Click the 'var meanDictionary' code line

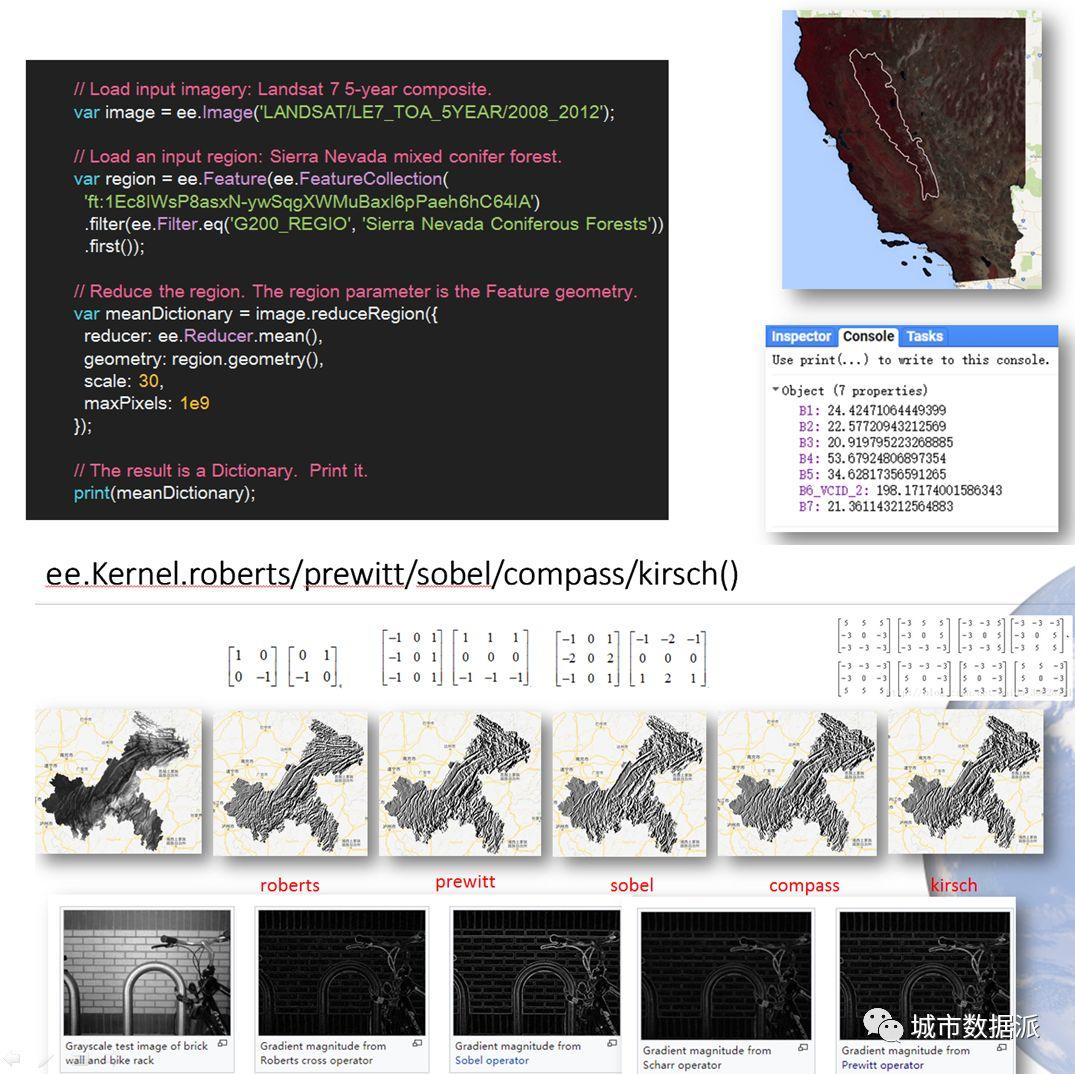(256, 314)
